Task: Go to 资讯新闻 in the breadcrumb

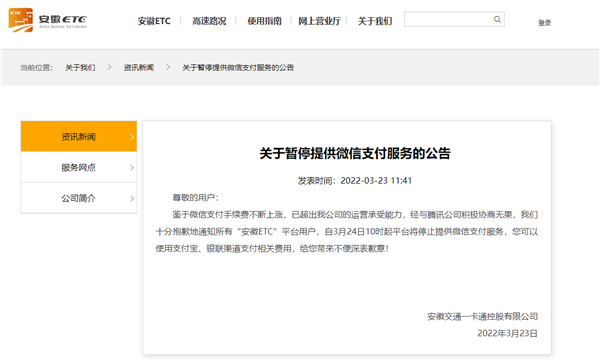Action: coord(139,68)
